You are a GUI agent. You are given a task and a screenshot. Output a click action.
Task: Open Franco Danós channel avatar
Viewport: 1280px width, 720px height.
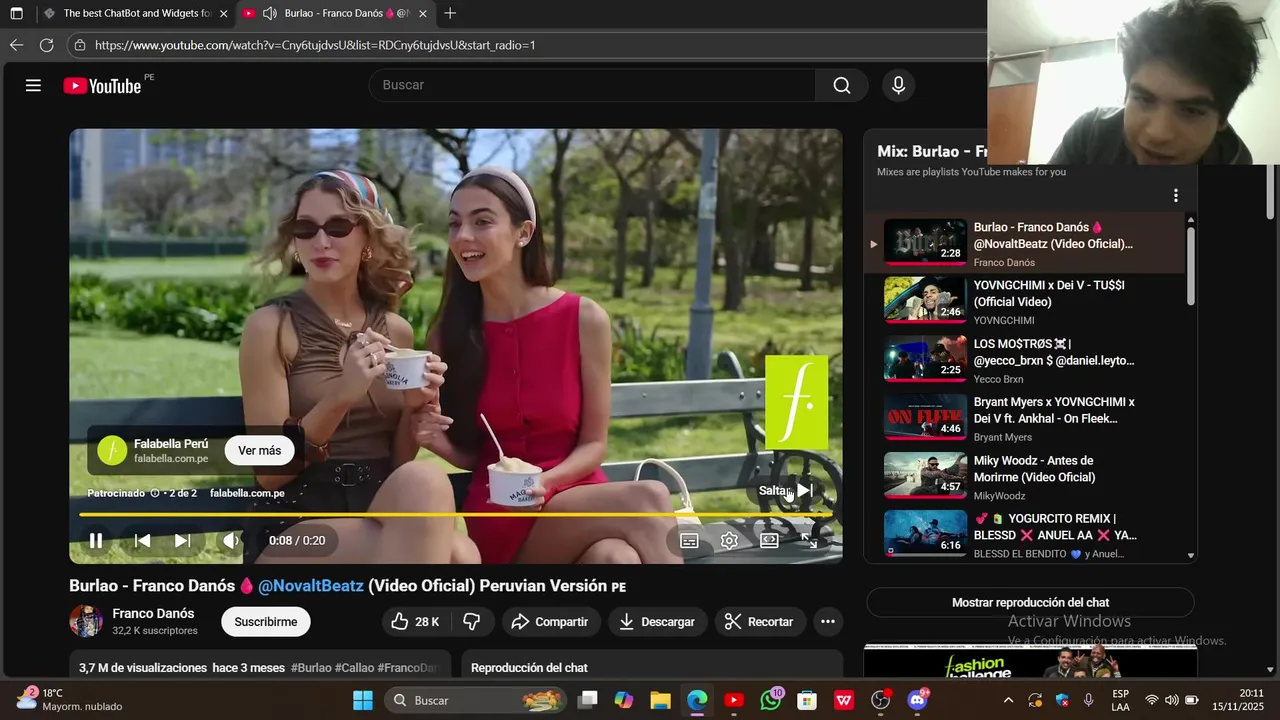[x=86, y=621]
